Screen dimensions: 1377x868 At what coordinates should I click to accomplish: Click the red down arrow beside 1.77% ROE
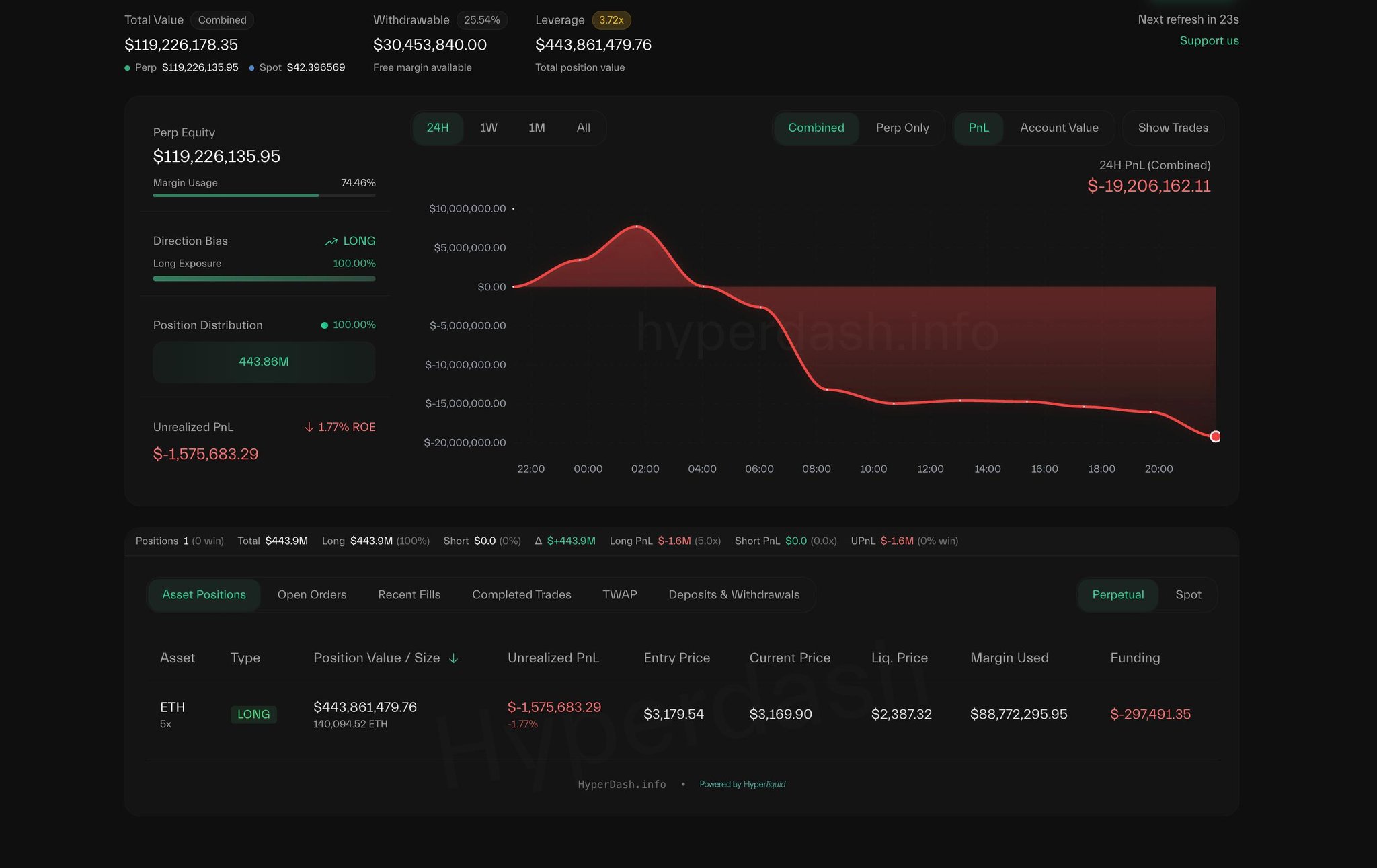[309, 427]
